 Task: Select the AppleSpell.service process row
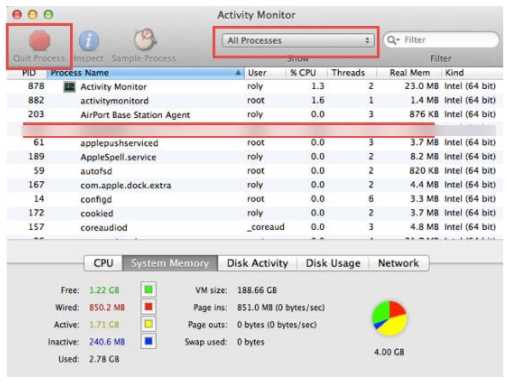click(x=255, y=157)
